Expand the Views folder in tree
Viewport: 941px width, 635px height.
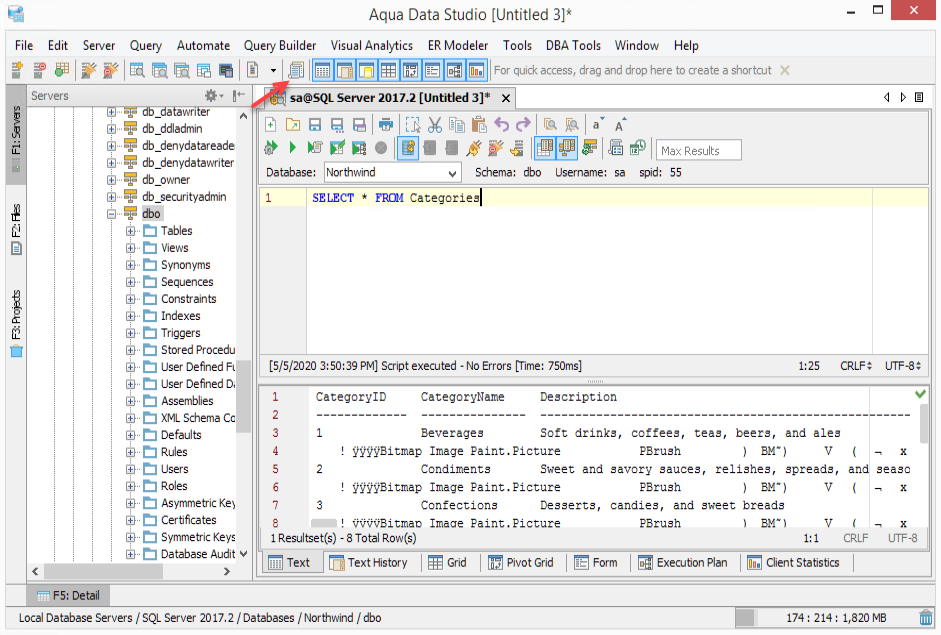[131, 248]
